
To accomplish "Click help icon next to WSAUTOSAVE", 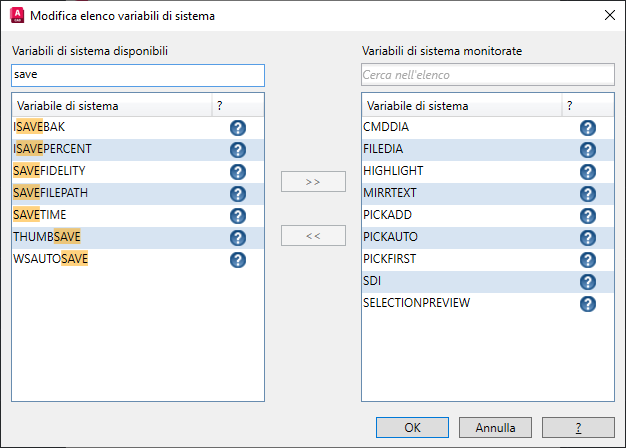I will click(238, 260).
